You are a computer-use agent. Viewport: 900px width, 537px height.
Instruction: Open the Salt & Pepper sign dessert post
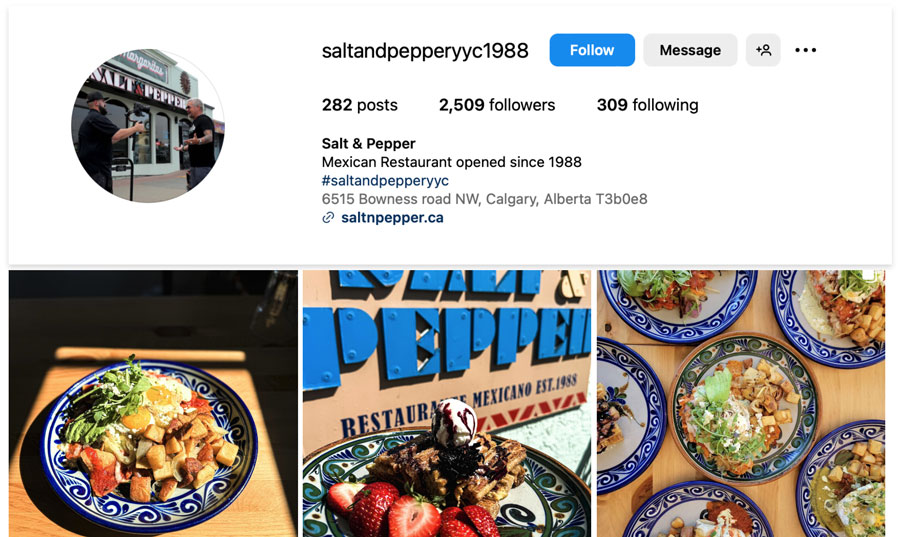point(447,404)
